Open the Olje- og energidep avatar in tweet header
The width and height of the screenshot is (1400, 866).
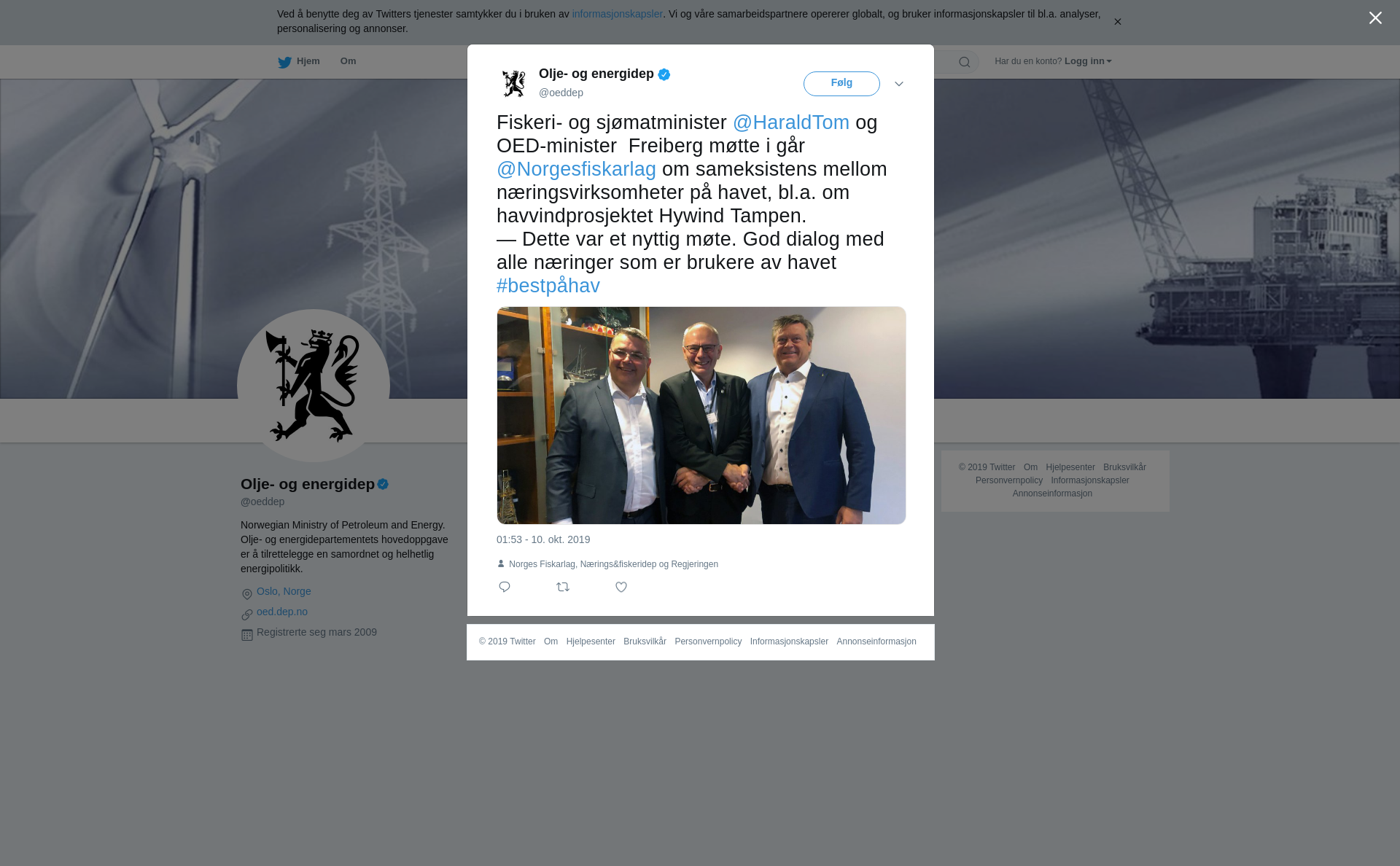coord(513,83)
